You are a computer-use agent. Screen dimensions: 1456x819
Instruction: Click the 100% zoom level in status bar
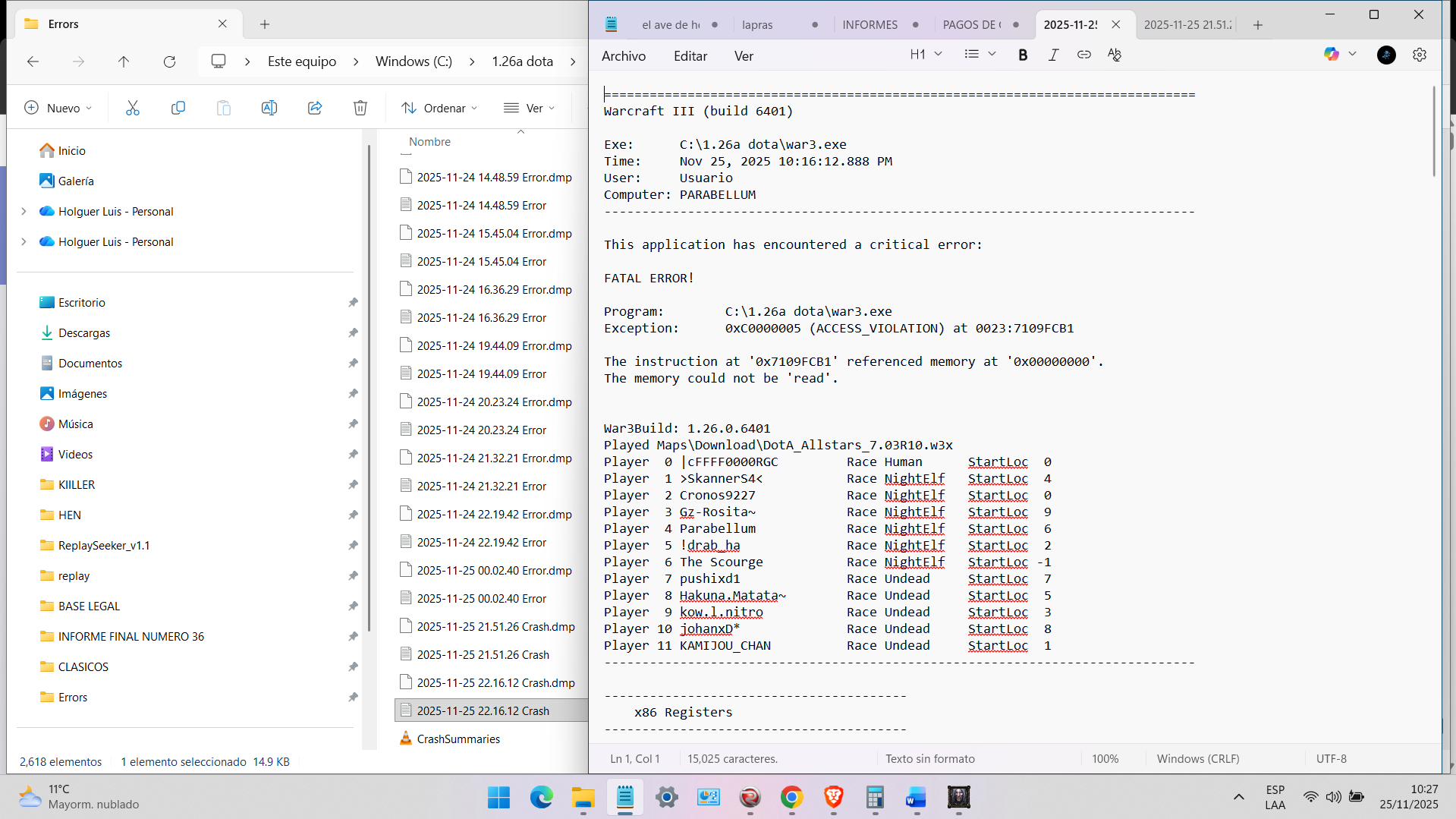pyautogui.click(x=1105, y=759)
